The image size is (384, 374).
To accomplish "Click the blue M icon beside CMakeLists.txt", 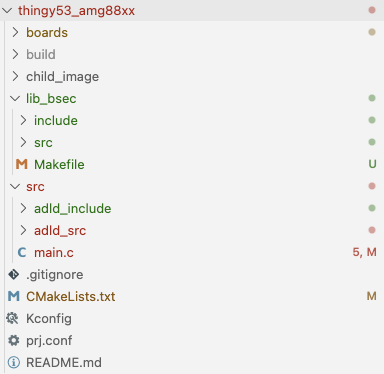I will (14, 296).
